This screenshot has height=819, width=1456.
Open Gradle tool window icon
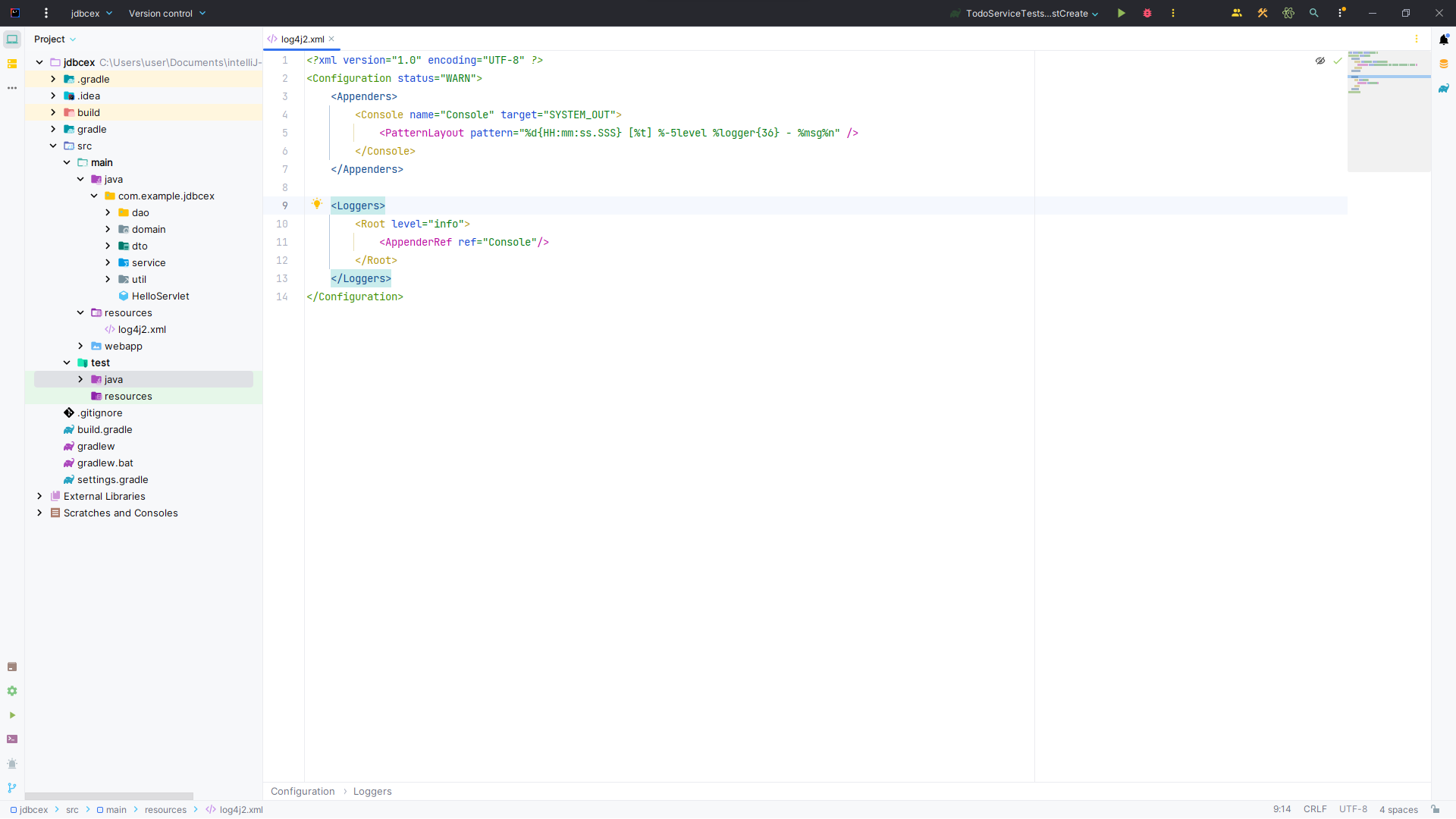[x=1444, y=88]
